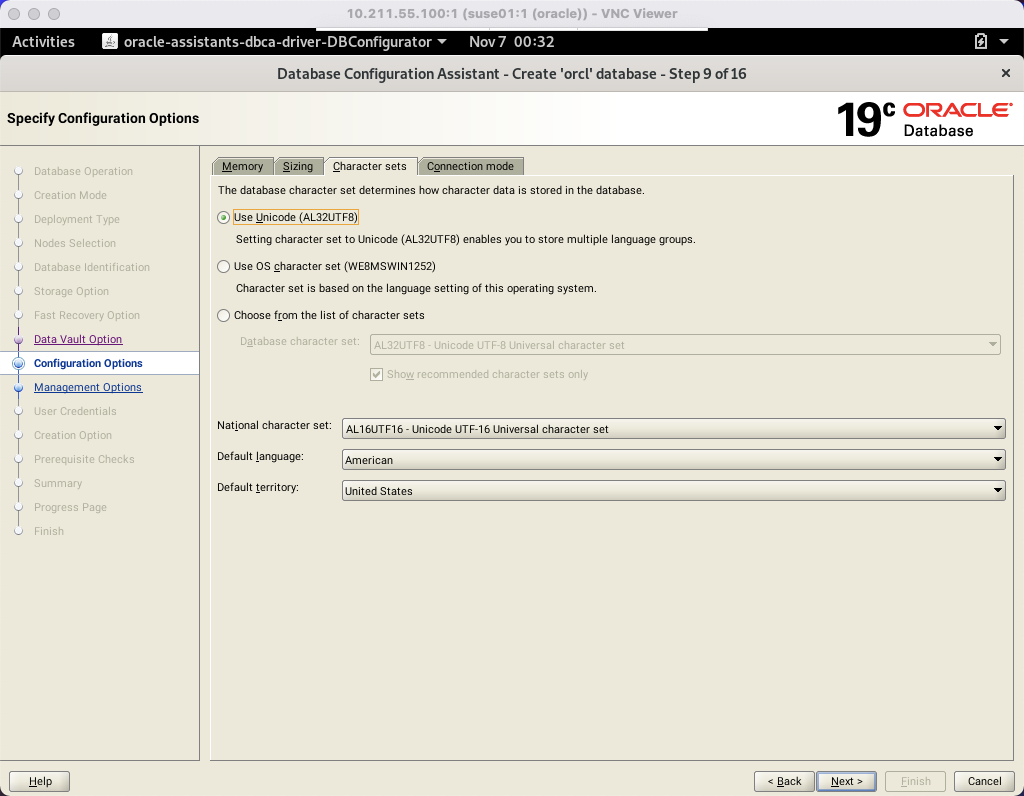Click Prerequisite Checks step in sidebar
Image resolution: width=1024 pixels, height=796 pixels.
click(84, 460)
